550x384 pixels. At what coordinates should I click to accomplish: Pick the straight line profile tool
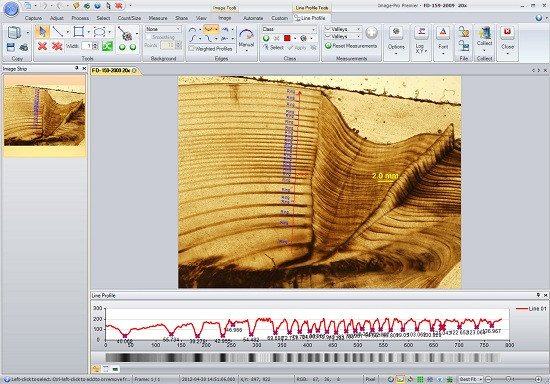(57, 32)
